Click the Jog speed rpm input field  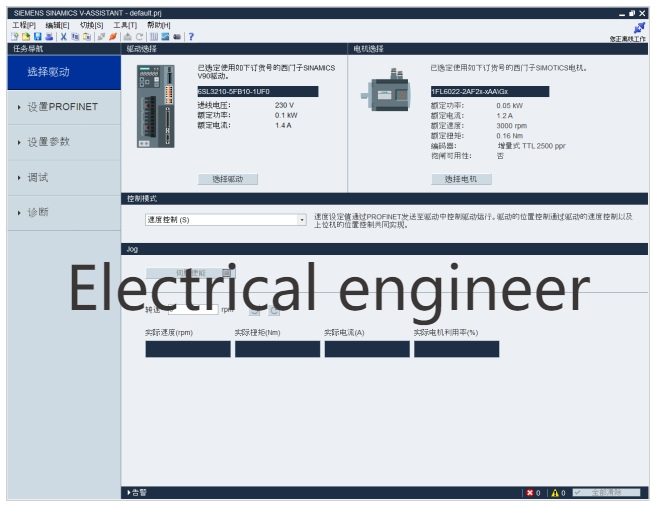coord(193,310)
